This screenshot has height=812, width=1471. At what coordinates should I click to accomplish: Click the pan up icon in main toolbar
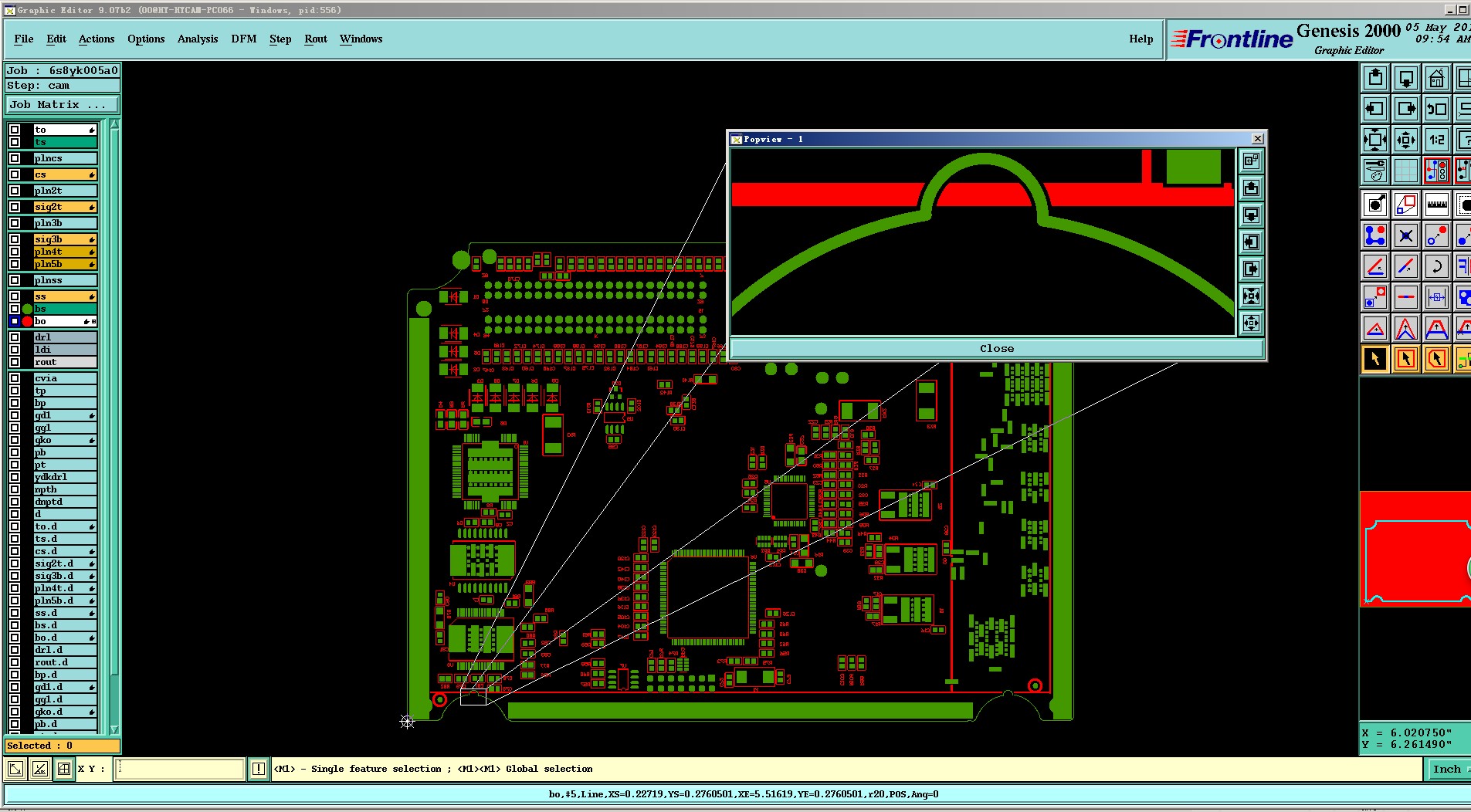1375,78
